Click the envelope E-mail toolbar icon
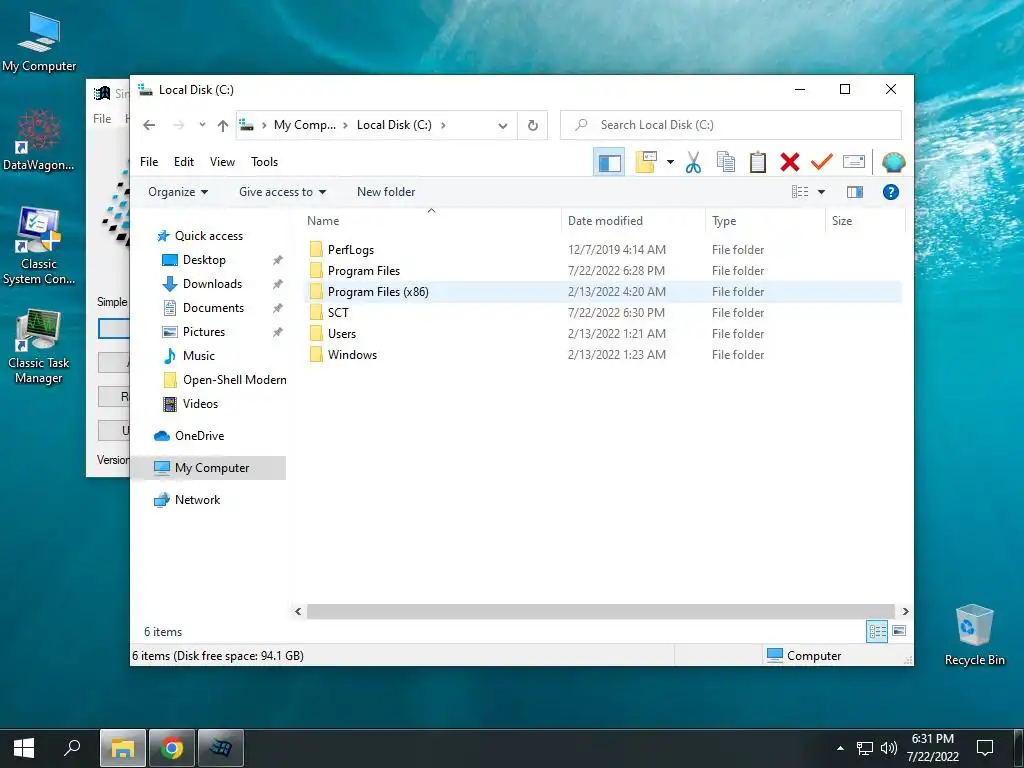The width and height of the screenshot is (1024, 768). point(854,162)
